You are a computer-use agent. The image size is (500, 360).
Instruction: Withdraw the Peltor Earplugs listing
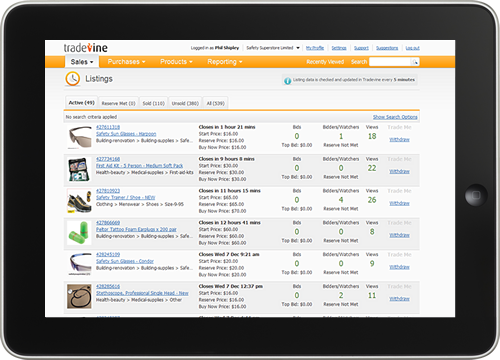(399, 235)
